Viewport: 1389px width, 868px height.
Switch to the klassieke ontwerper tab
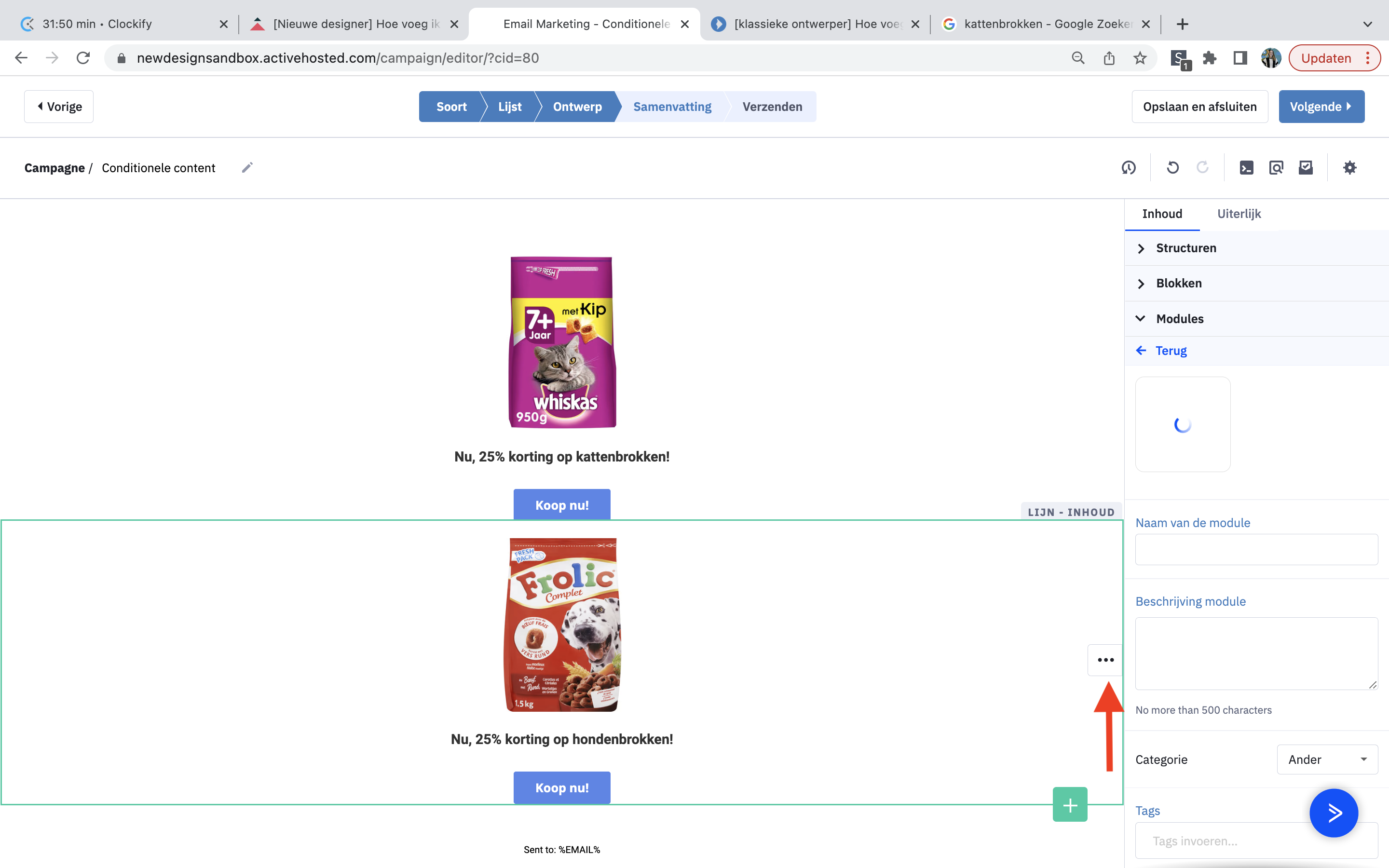click(815, 24)
